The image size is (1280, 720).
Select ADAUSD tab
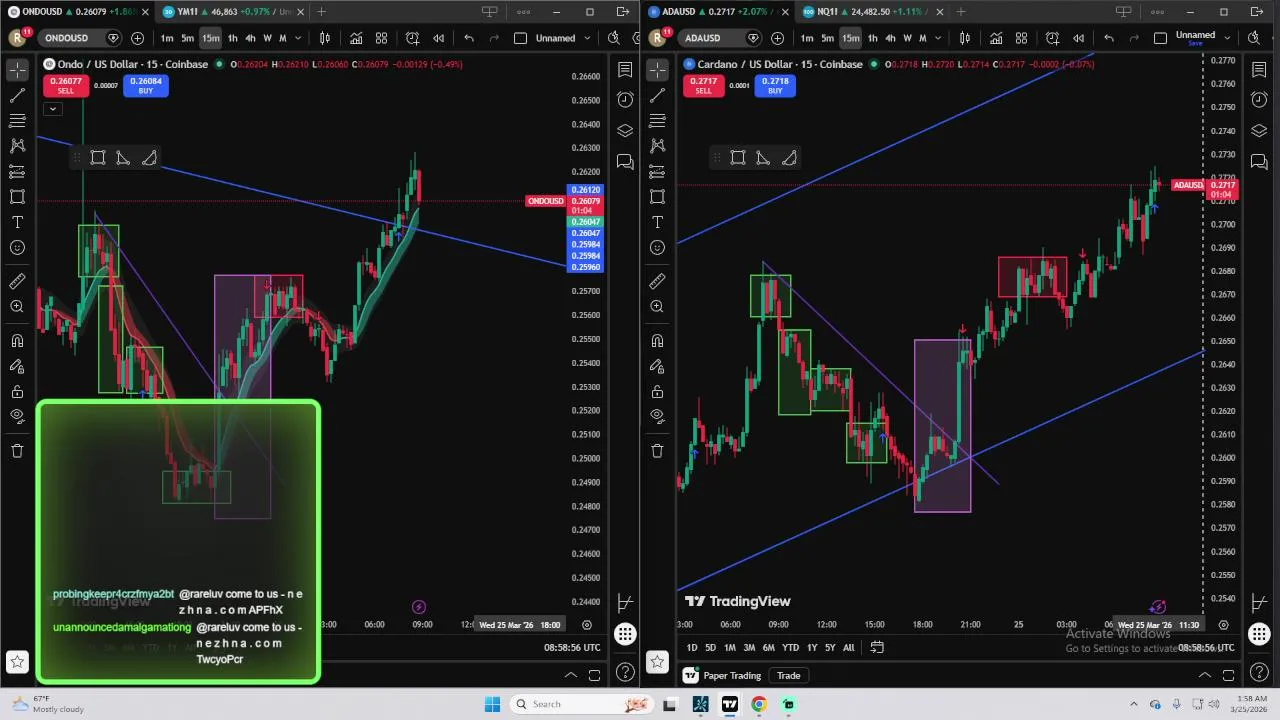point(718,12)
